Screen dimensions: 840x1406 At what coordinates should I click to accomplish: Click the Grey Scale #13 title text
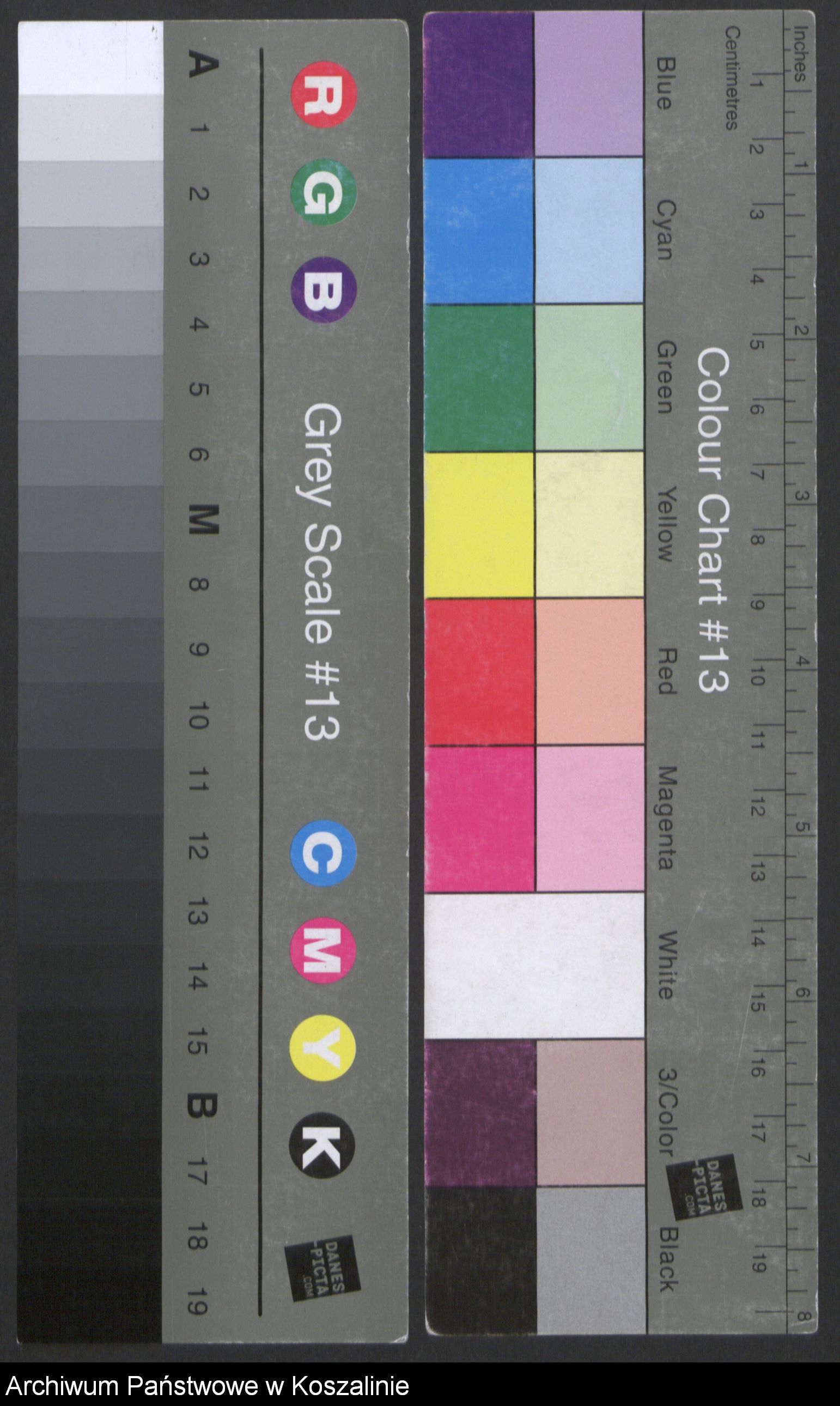(322, 572)
